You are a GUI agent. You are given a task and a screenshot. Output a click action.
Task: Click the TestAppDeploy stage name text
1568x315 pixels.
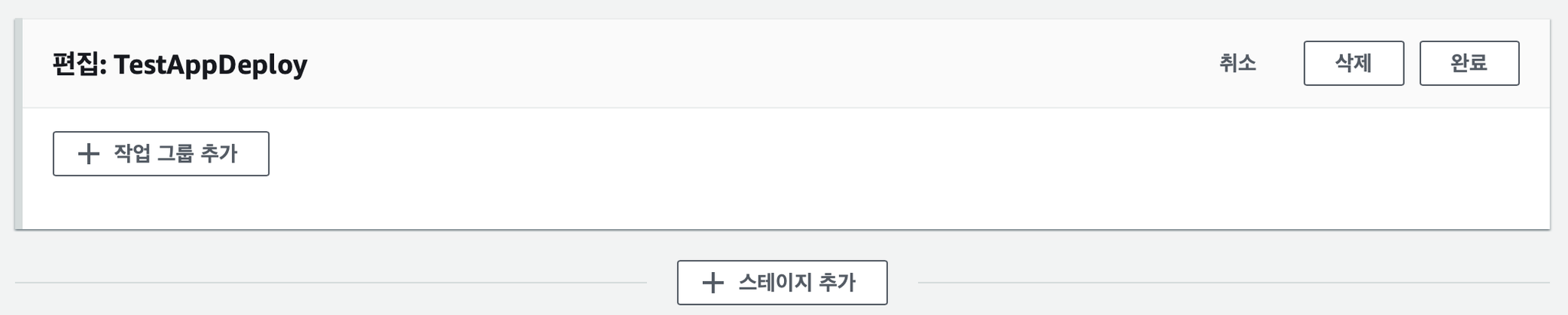tap(211, 64)
